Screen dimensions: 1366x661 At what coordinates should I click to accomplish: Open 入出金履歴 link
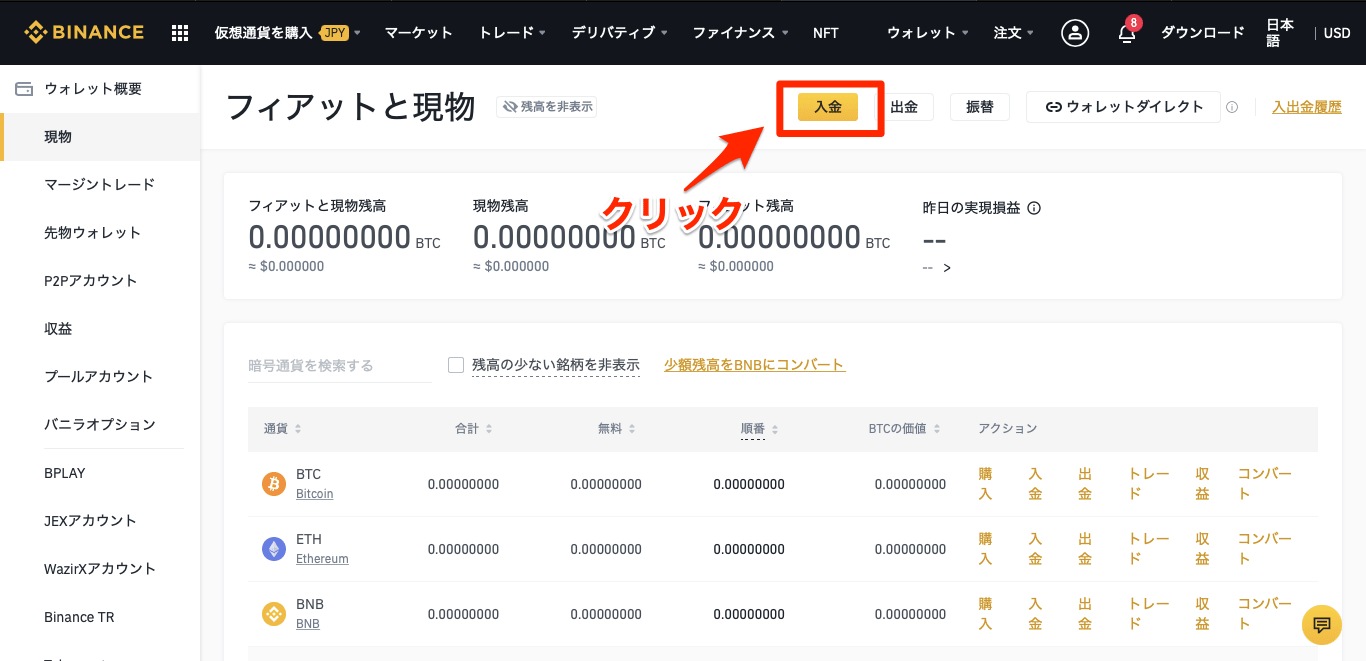pos(1307,107)
